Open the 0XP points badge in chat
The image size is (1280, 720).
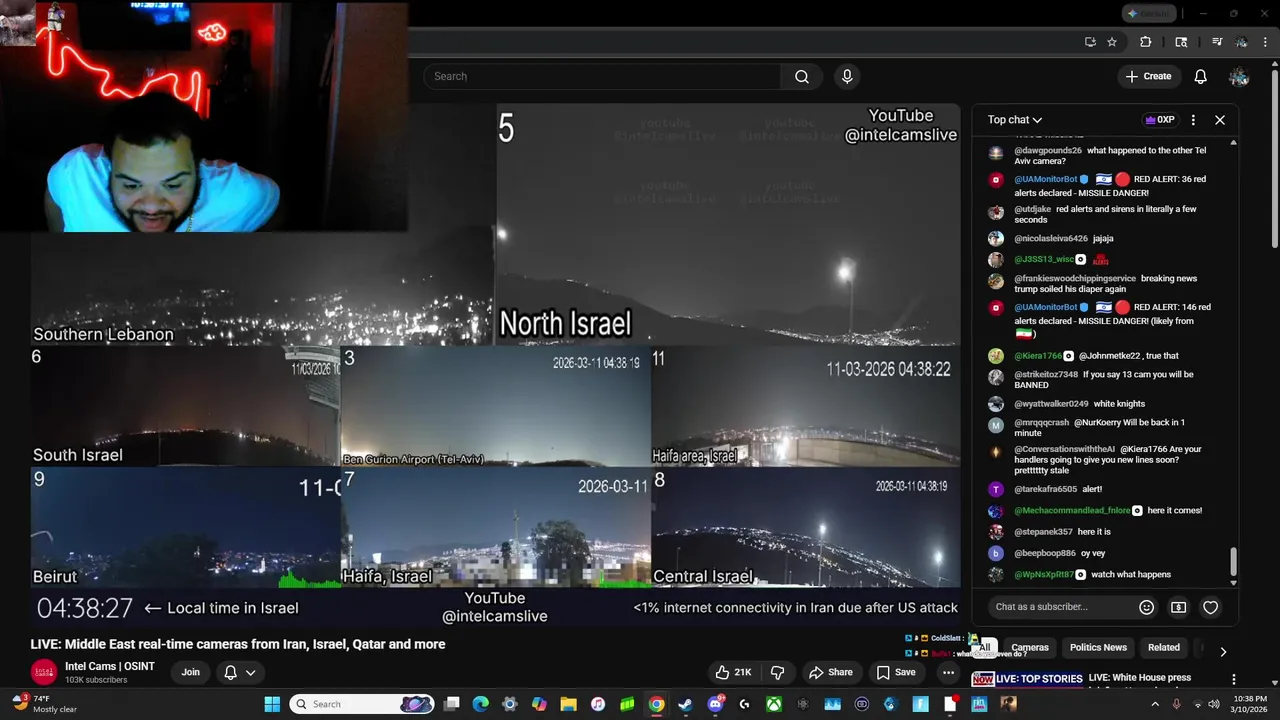[x=1160, y=120]
